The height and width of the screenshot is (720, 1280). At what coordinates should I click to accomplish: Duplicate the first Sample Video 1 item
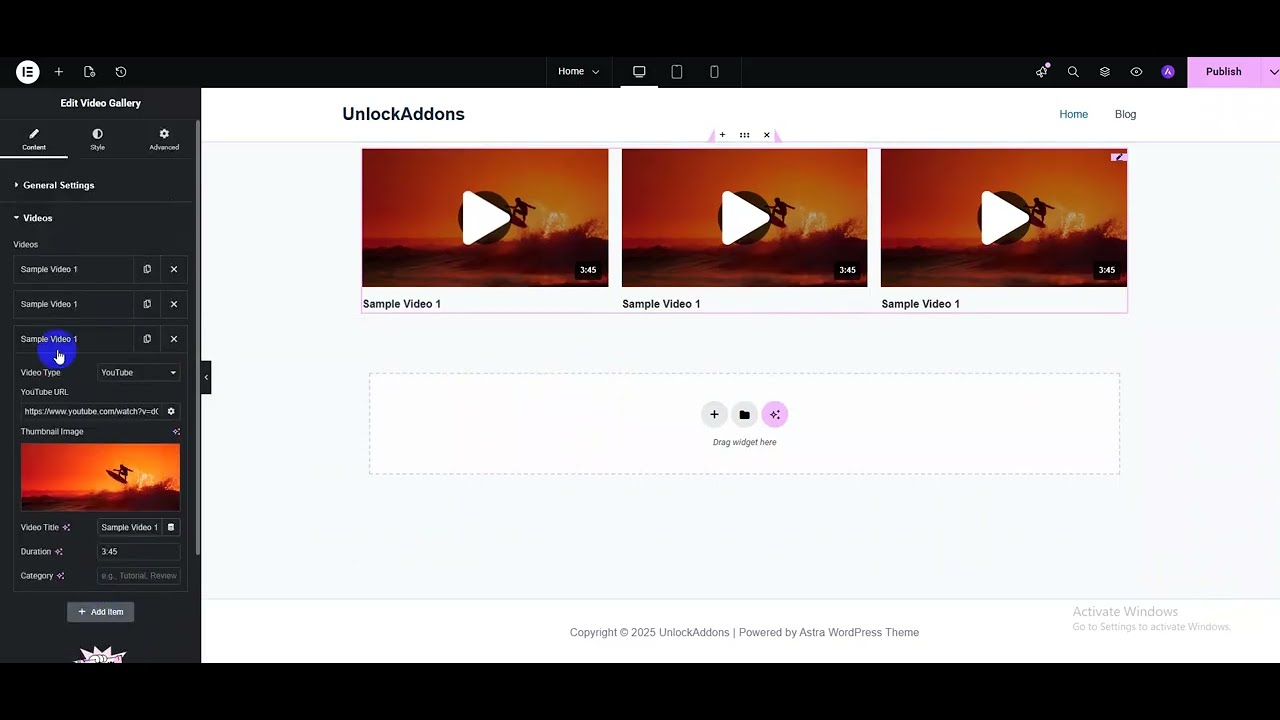(147, 269)
